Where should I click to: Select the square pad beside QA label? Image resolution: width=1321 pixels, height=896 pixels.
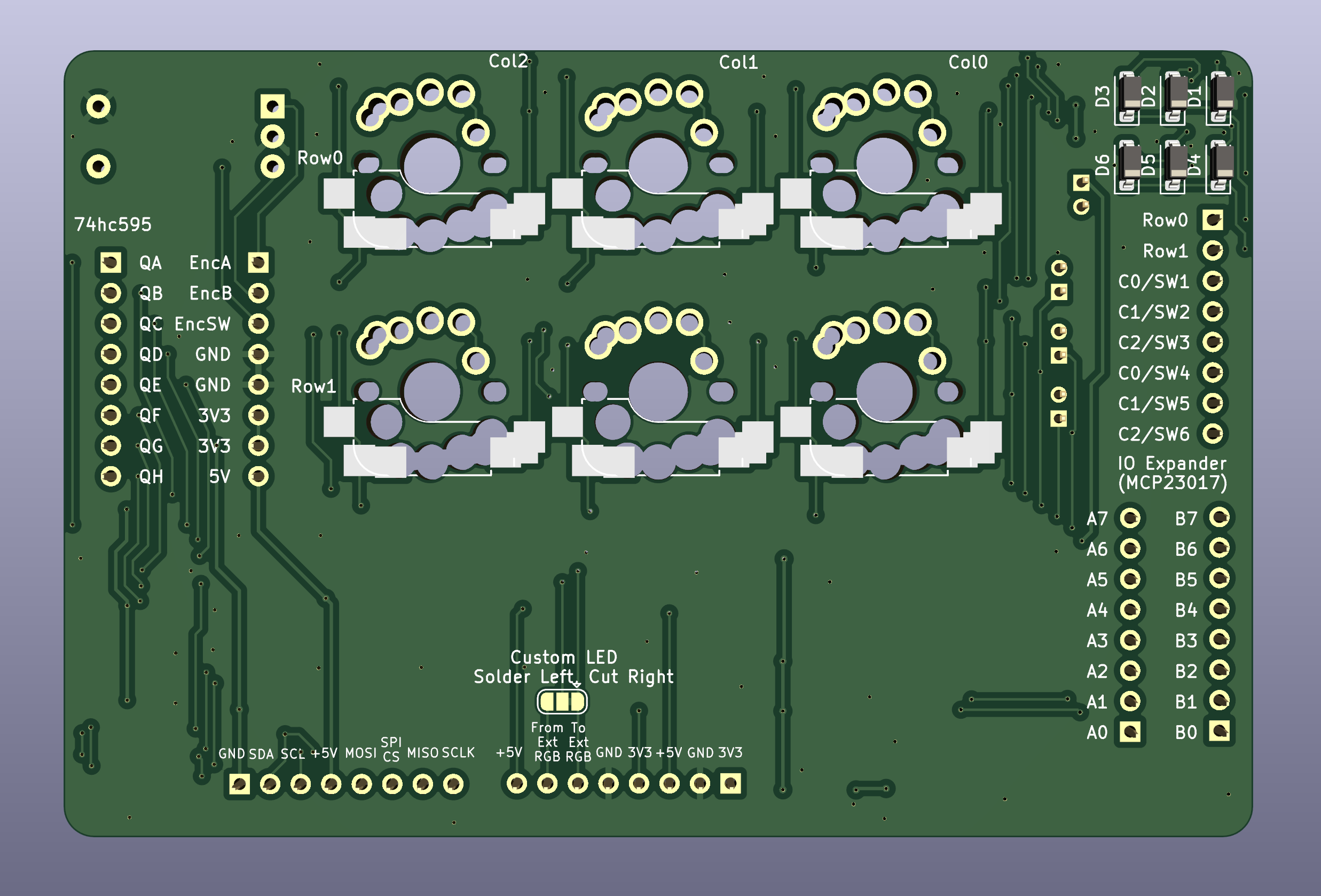tap(111, 263)
